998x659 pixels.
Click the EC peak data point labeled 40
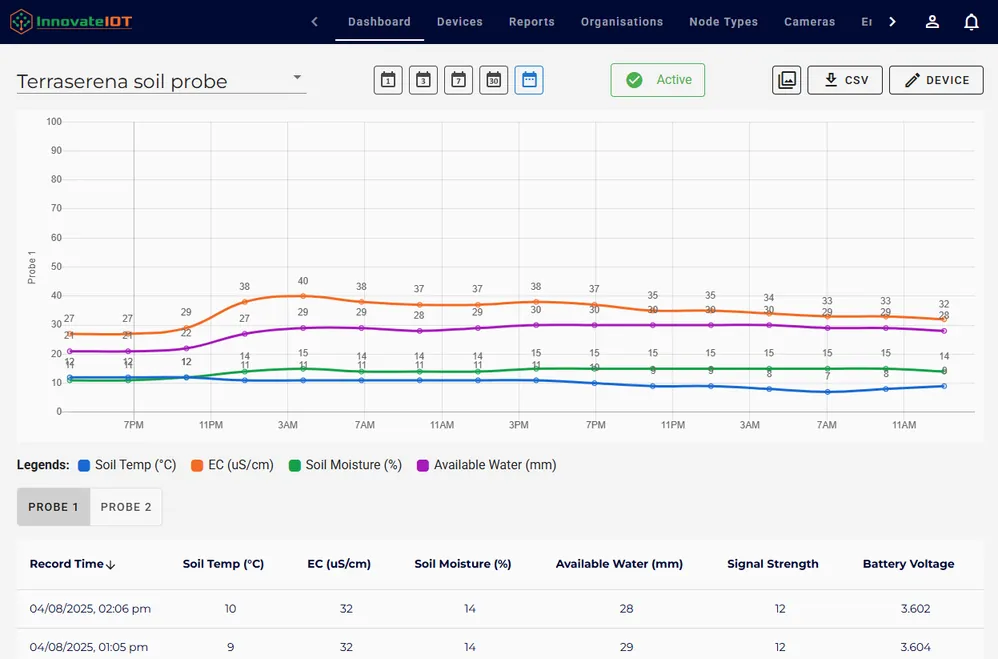[303, 296]
